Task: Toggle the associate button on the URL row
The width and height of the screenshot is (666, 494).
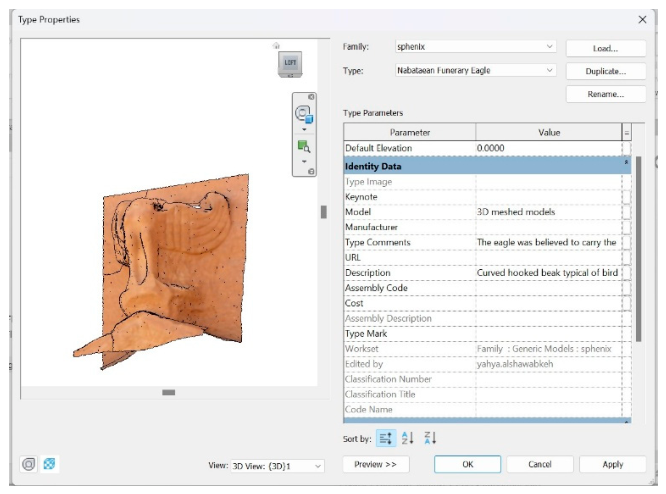Action: coord(626,258)
